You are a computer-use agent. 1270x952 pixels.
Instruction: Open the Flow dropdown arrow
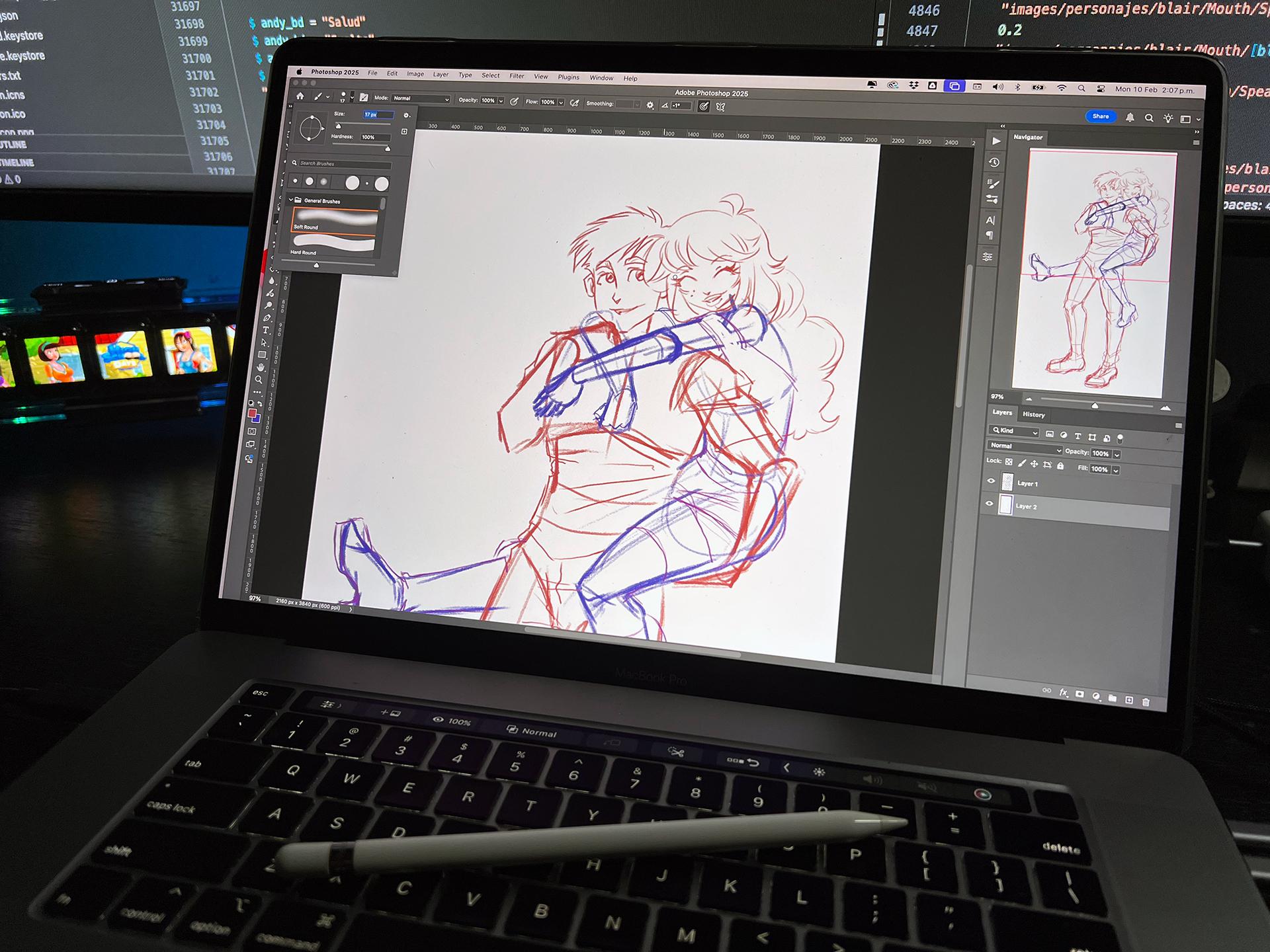(561, 102)
